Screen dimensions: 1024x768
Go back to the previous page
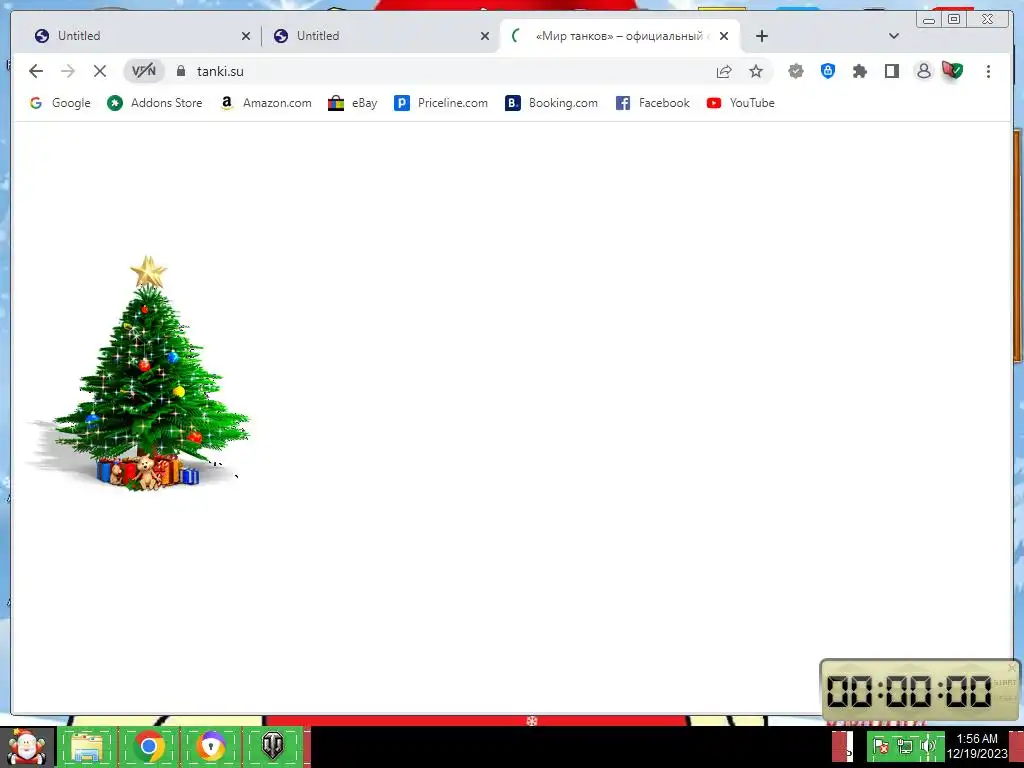tap(36, 71)
